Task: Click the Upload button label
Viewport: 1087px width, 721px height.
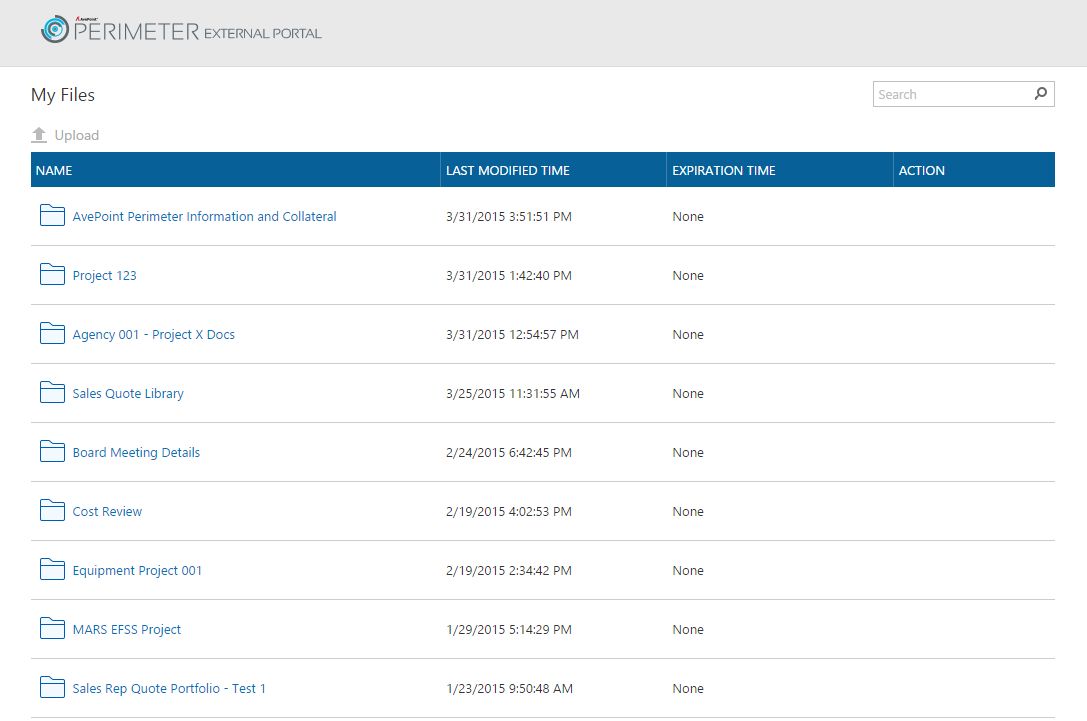Action: coord(77,136)
